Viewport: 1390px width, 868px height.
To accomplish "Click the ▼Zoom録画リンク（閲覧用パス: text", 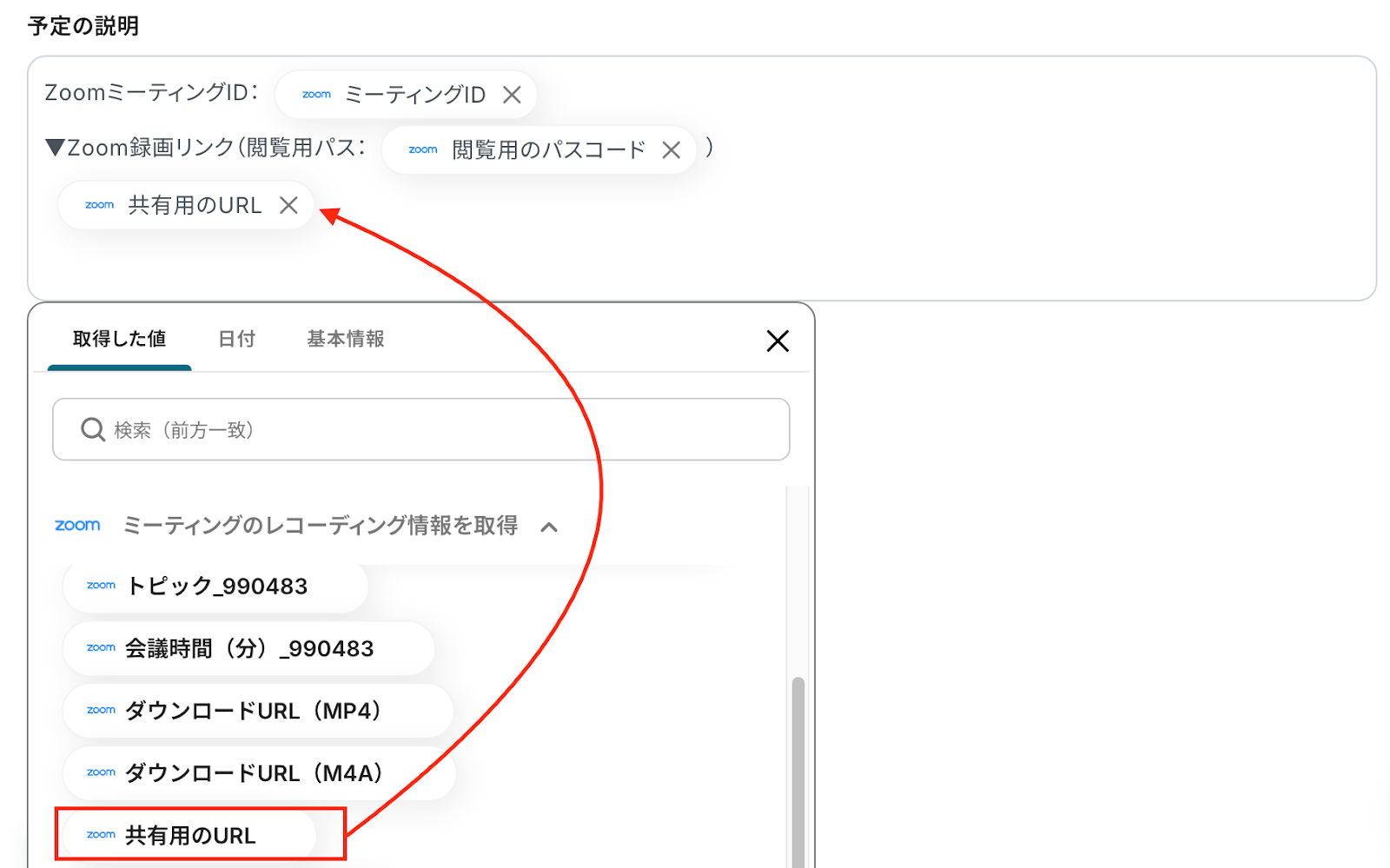I will (206, 148).
